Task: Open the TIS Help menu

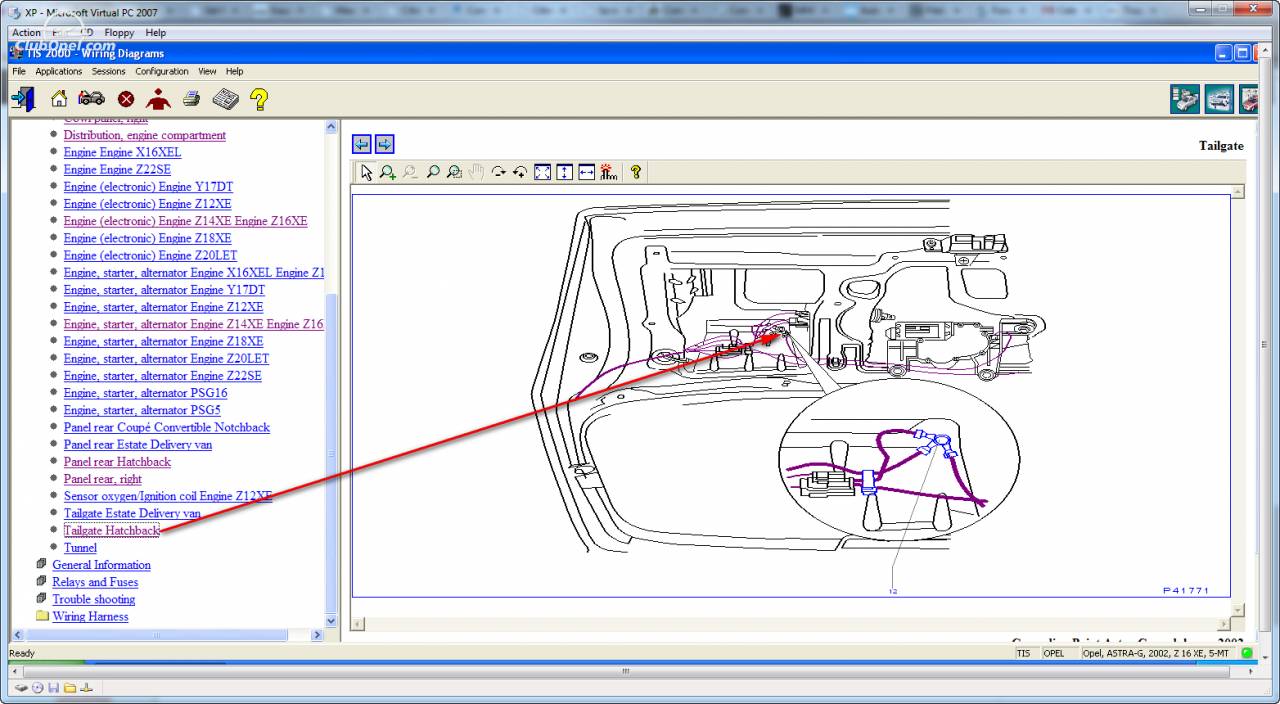Action: pyautogui.click(x=234, y=71)
